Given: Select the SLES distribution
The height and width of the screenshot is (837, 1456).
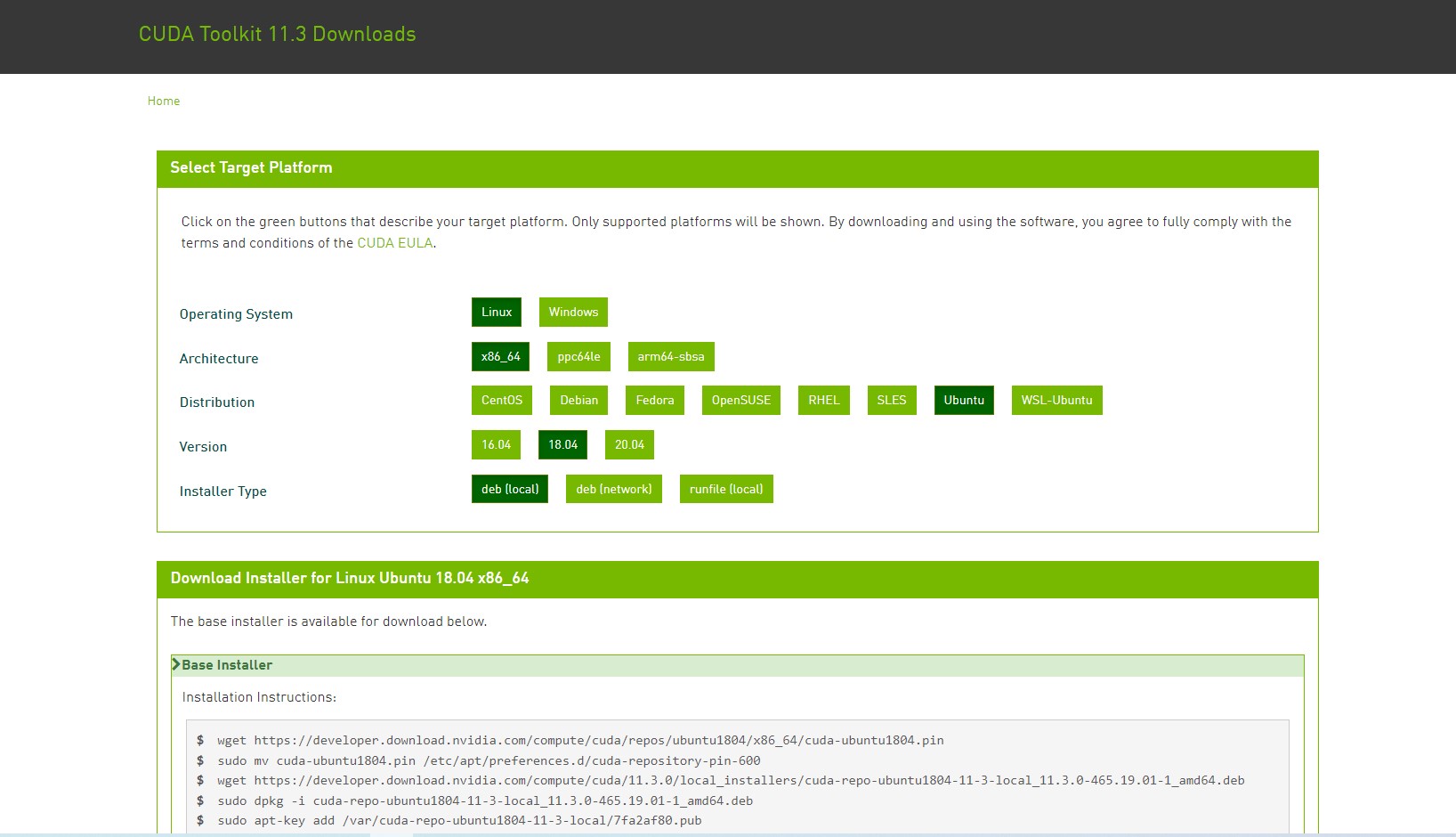Looking at the screenshot, I should point(892,400).
